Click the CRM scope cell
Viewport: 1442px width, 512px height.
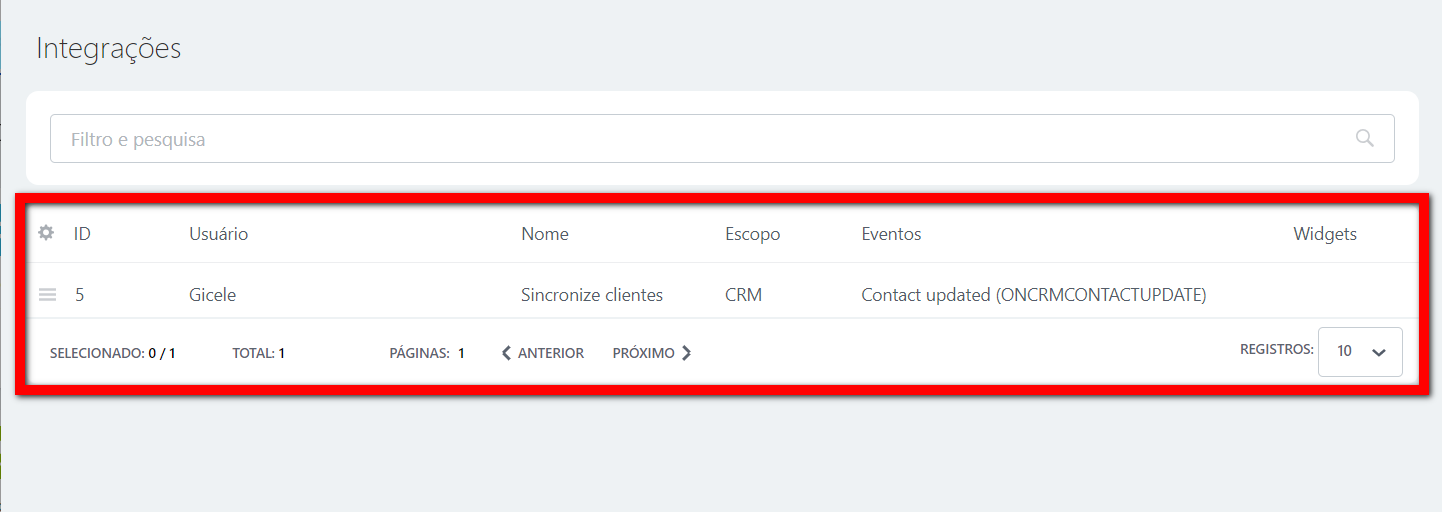743,295
